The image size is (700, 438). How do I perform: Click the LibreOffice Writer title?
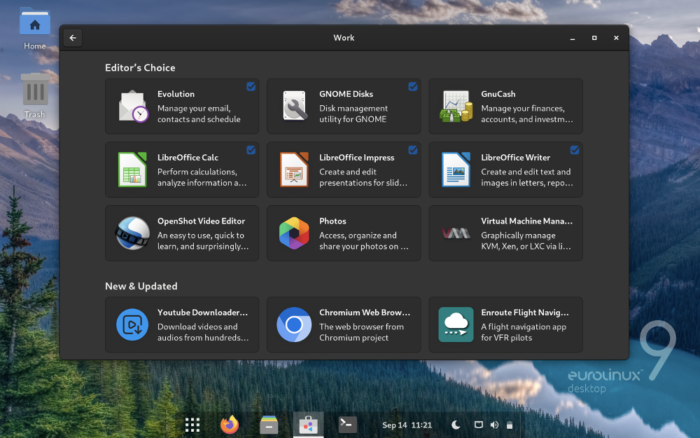tap(515, 158)
